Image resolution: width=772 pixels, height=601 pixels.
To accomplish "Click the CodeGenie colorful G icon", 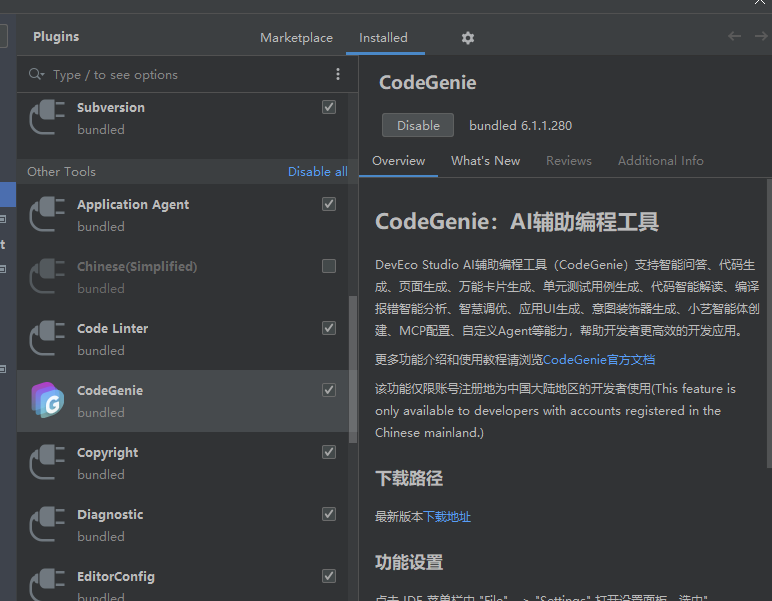I will pos(47,400).
